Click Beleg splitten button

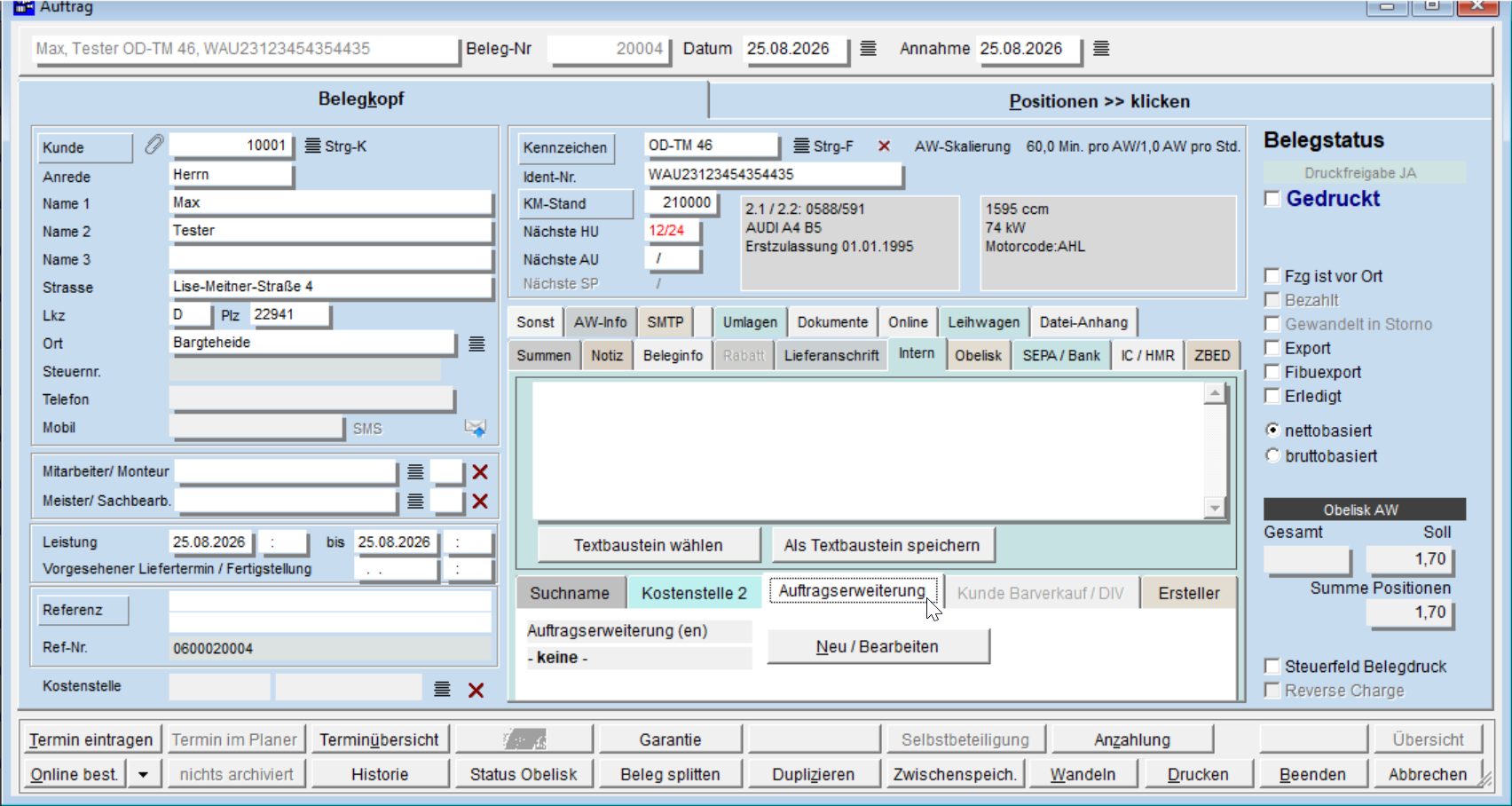[x=670, y=774]
